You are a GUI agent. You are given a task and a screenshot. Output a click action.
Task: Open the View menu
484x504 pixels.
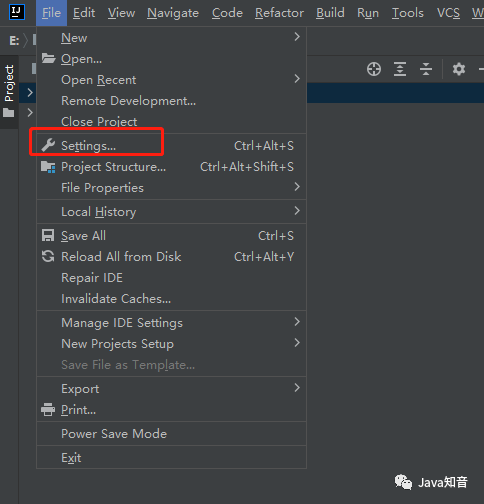(121, 13)
